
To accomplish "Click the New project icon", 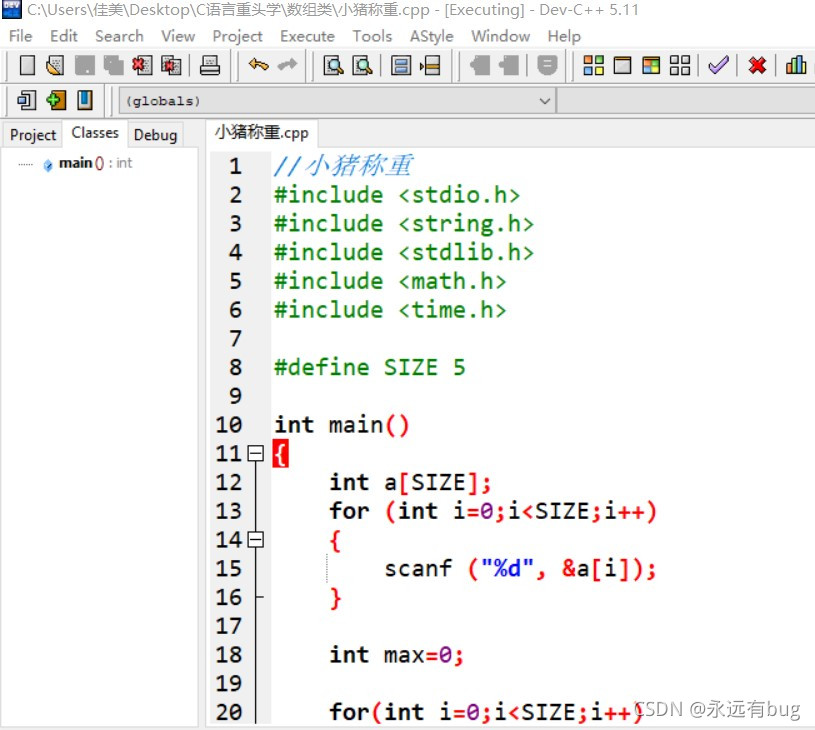I will click(27, 100).
